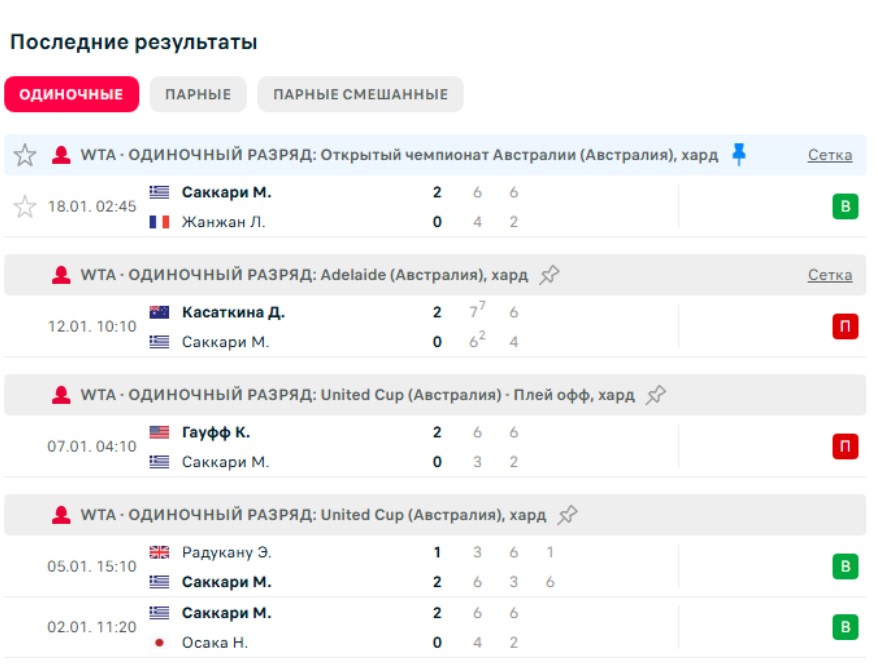The width and height of the screenshot is (878, 671).
Task: Star the Саккари vs Жанжан match
Action: click(x=25, y=207)
